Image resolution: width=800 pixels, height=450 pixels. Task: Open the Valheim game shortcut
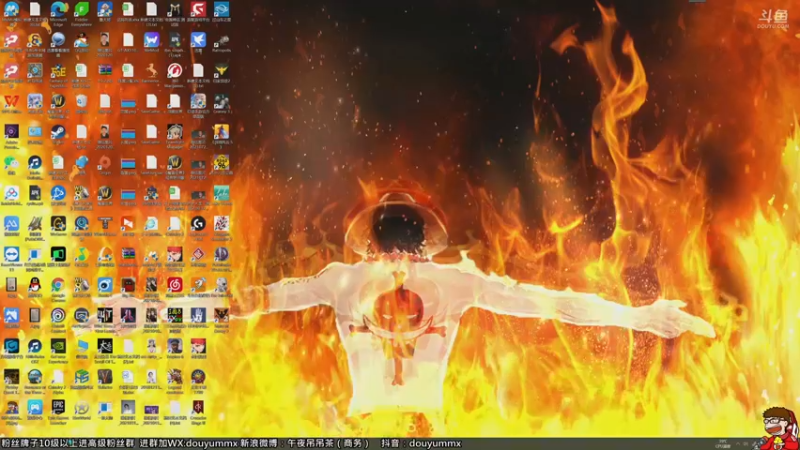105,377
